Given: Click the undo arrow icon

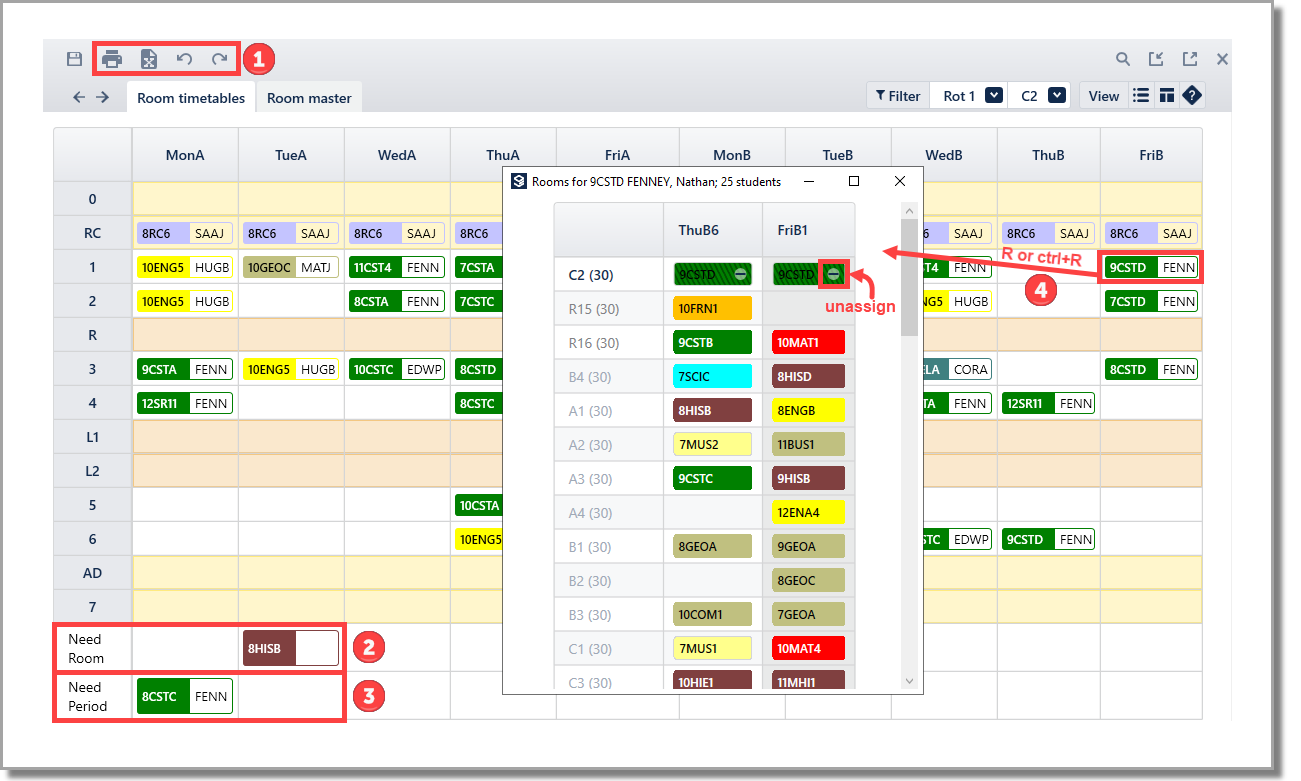Looking at the screenshot, I should tap(184, 59).
